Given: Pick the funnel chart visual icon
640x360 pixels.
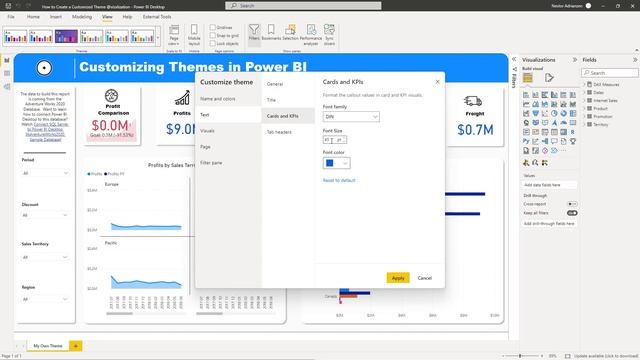Looking at the screenshot, I should pyautogui.click(x=536, y=113).
